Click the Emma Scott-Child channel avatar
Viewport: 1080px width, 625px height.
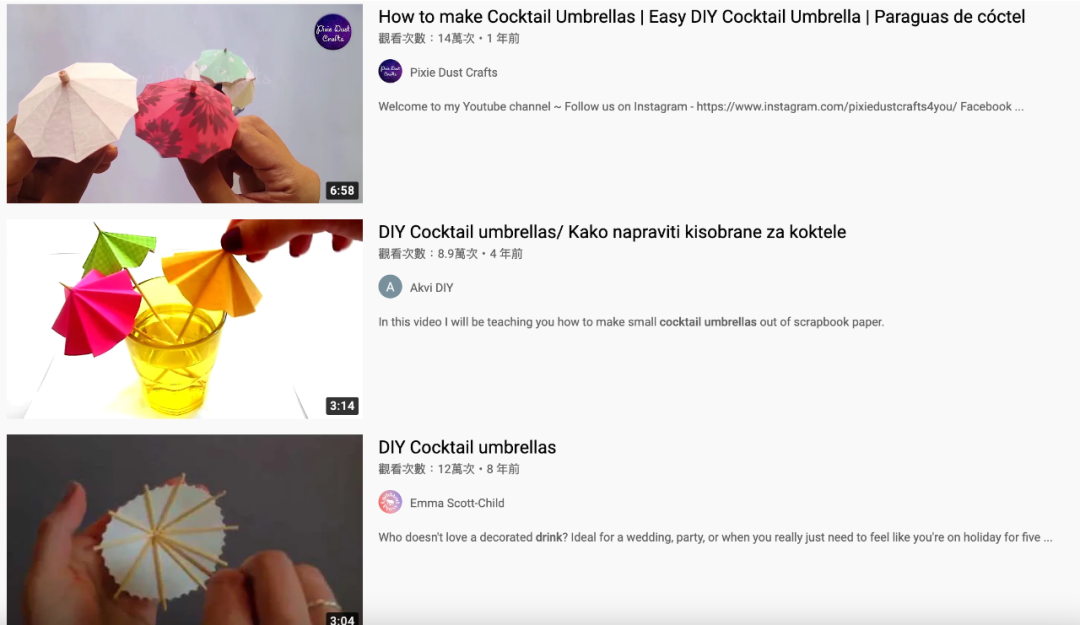390,502
